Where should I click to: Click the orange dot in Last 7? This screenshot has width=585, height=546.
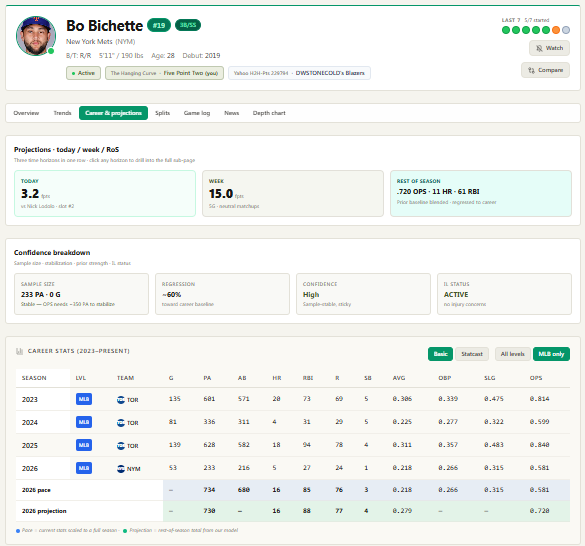556,30
